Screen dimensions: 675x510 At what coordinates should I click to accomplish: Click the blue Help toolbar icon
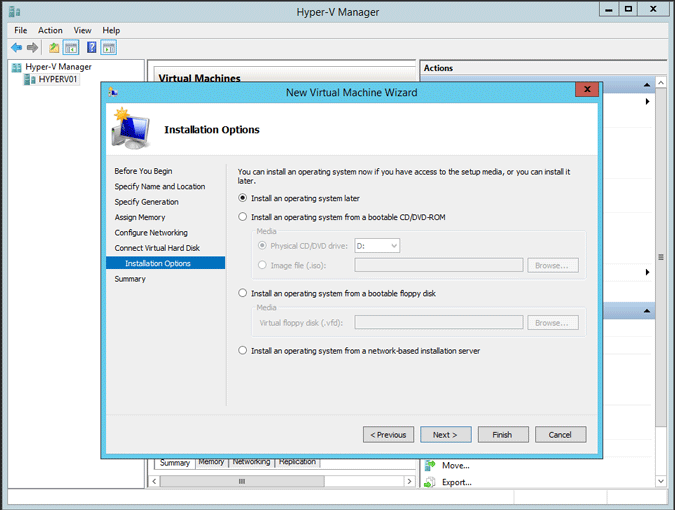click(x=91, y=47)
